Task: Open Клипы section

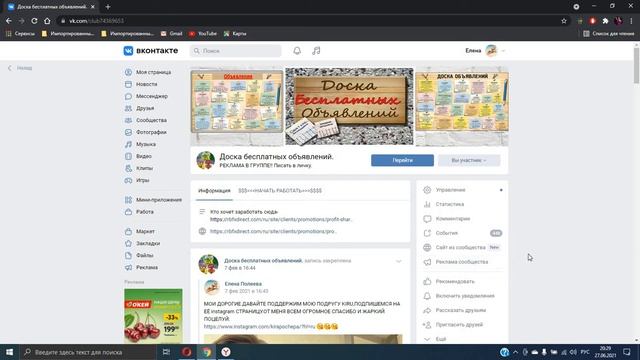Action: (144, 168)
